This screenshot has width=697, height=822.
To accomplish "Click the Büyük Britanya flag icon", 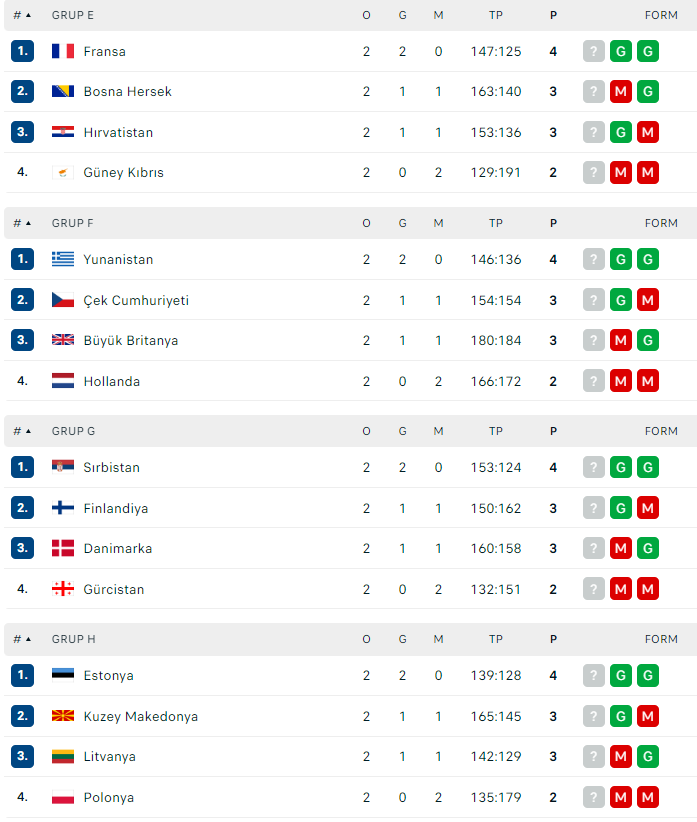I will coord(63,340).
